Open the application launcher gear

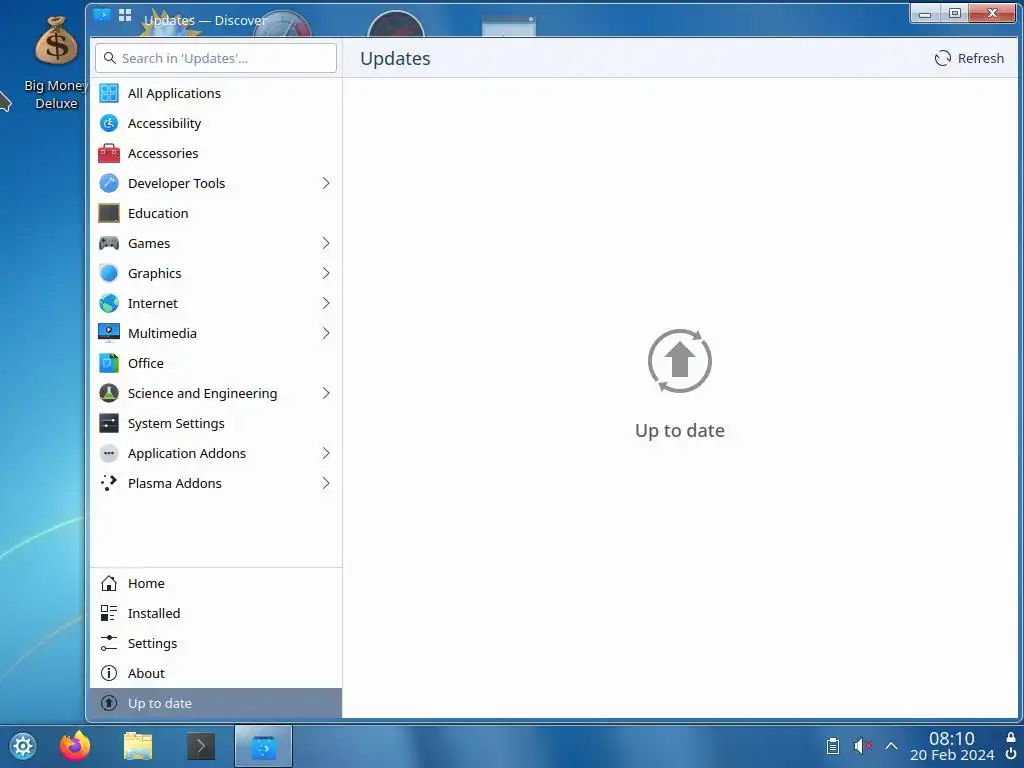click(22, 746)
